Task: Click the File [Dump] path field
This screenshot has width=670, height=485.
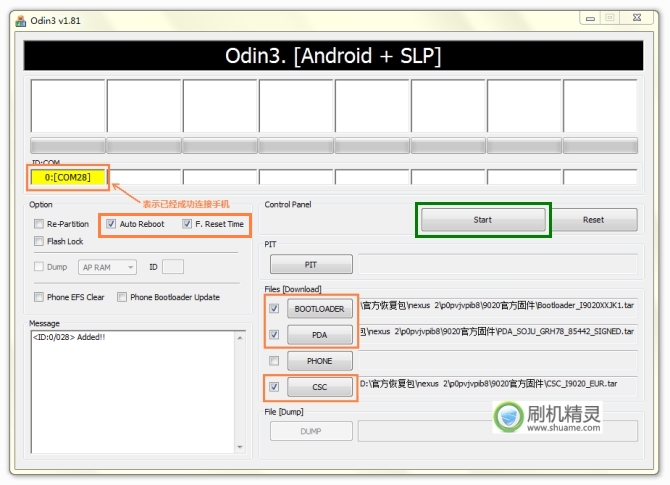Action: pos(498,431)
